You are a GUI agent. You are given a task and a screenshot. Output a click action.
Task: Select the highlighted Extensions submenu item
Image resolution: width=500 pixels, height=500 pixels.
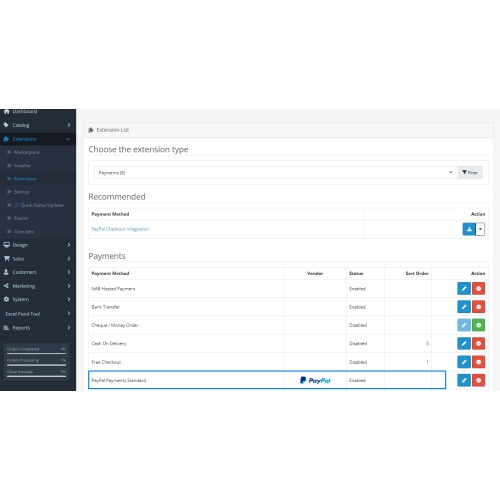(25, 179)
